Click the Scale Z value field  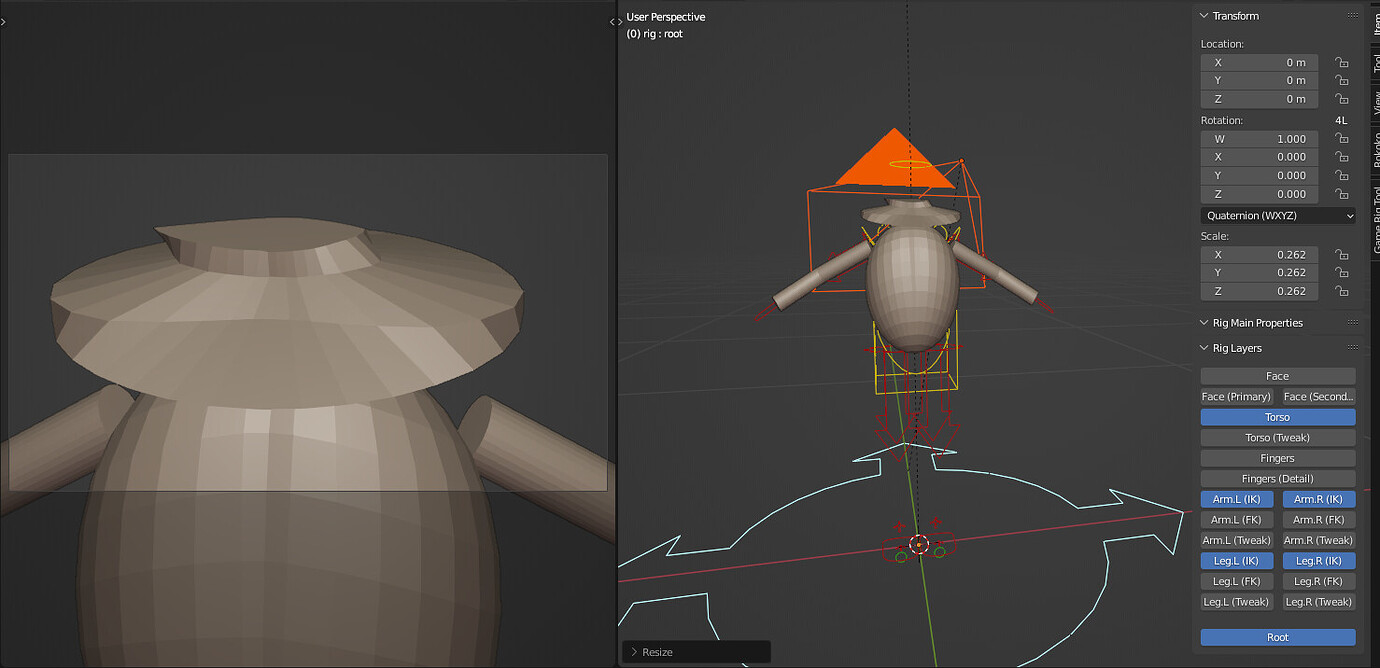click(x=1260, y=291)
